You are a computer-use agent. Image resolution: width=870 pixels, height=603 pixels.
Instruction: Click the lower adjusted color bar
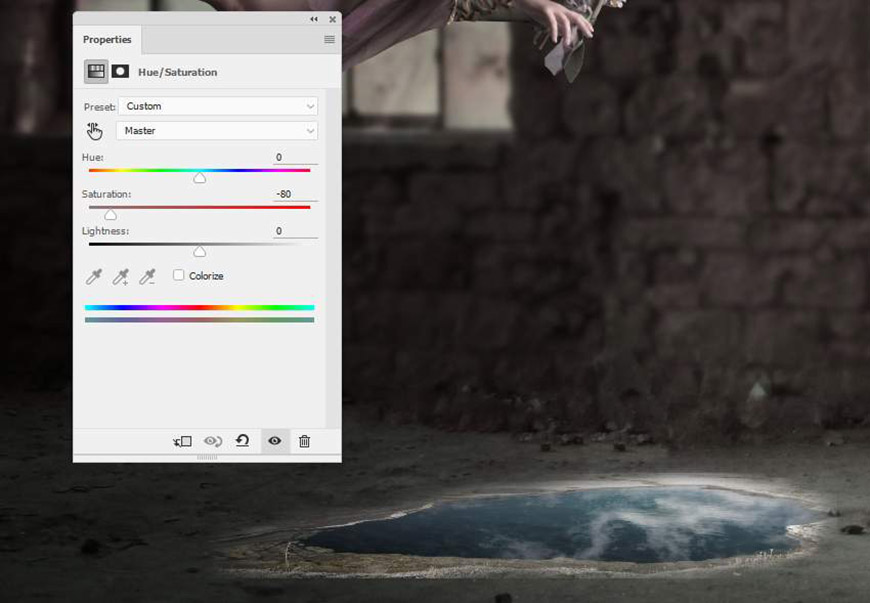(x=200, y=320)
